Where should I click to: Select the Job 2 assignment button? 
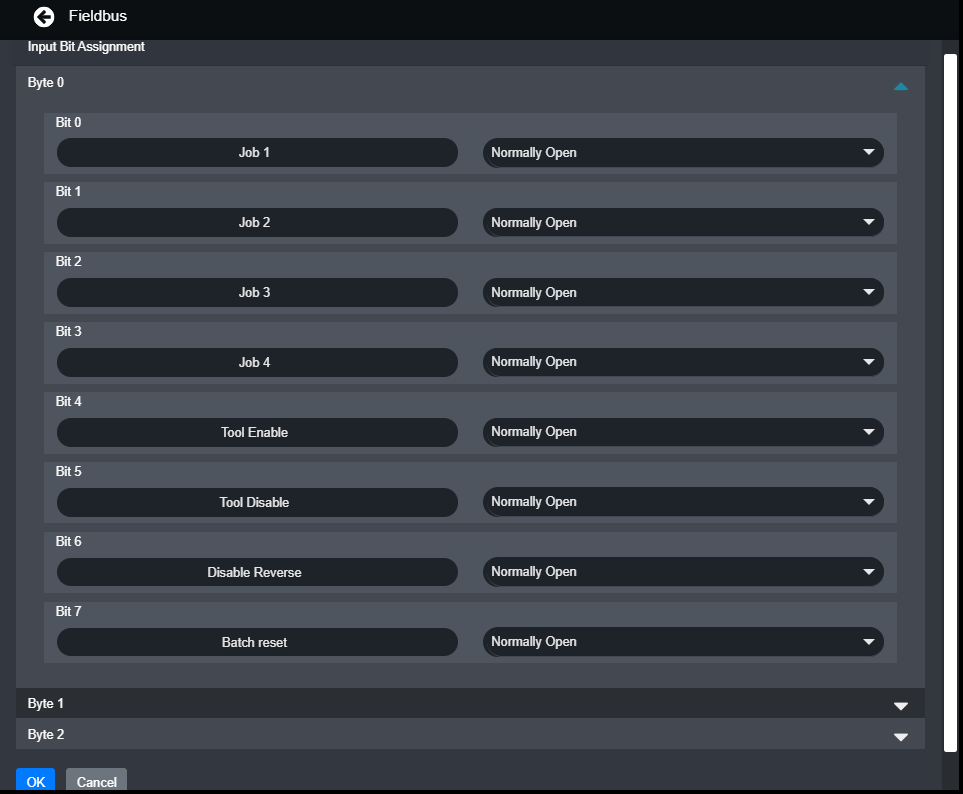[x=257, y=222]
